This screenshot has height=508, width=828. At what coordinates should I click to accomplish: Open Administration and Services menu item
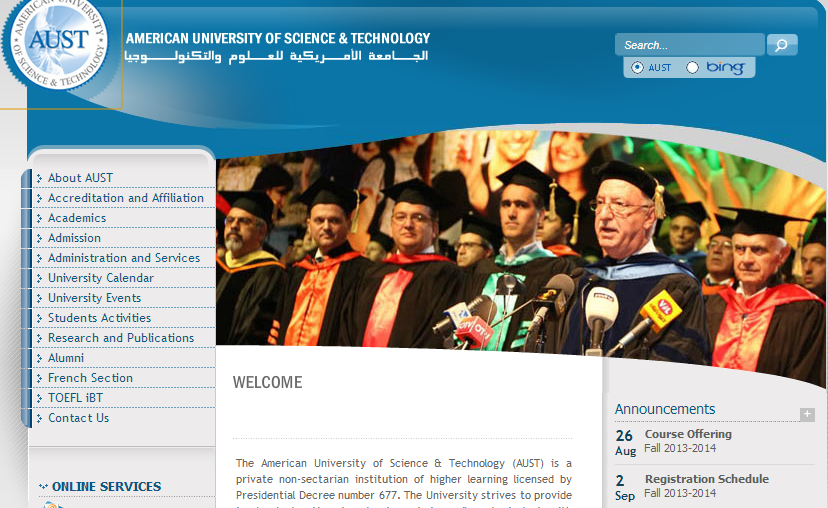tap(124, 258)
